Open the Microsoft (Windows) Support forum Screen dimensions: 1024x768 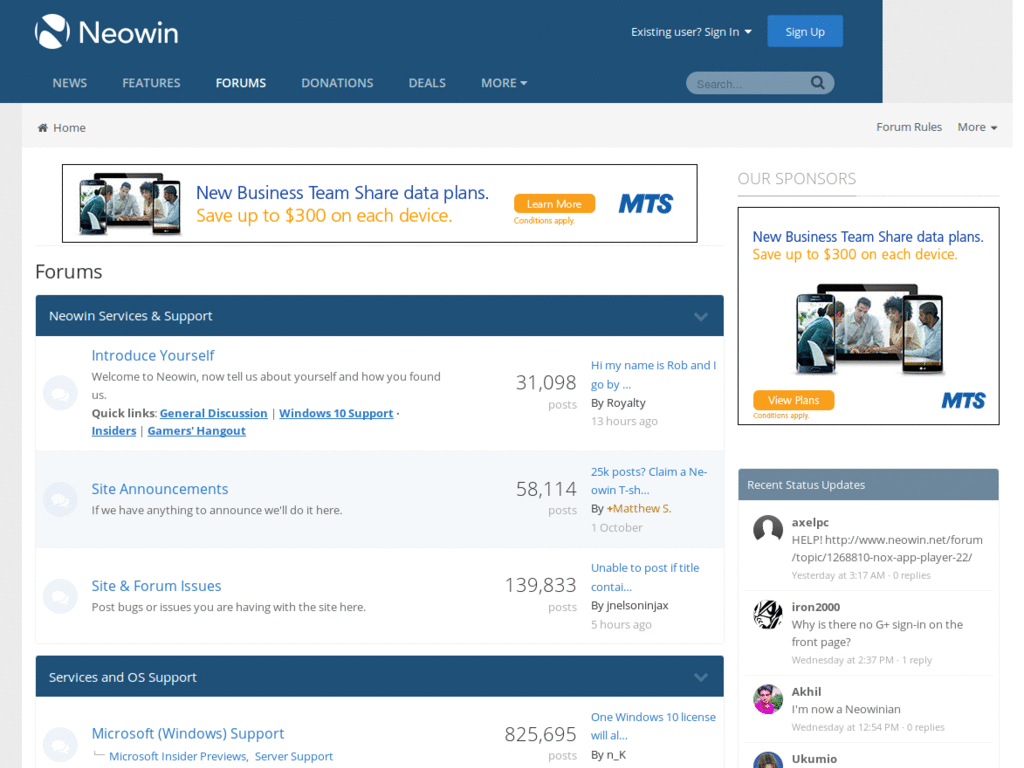coord(187,733)
